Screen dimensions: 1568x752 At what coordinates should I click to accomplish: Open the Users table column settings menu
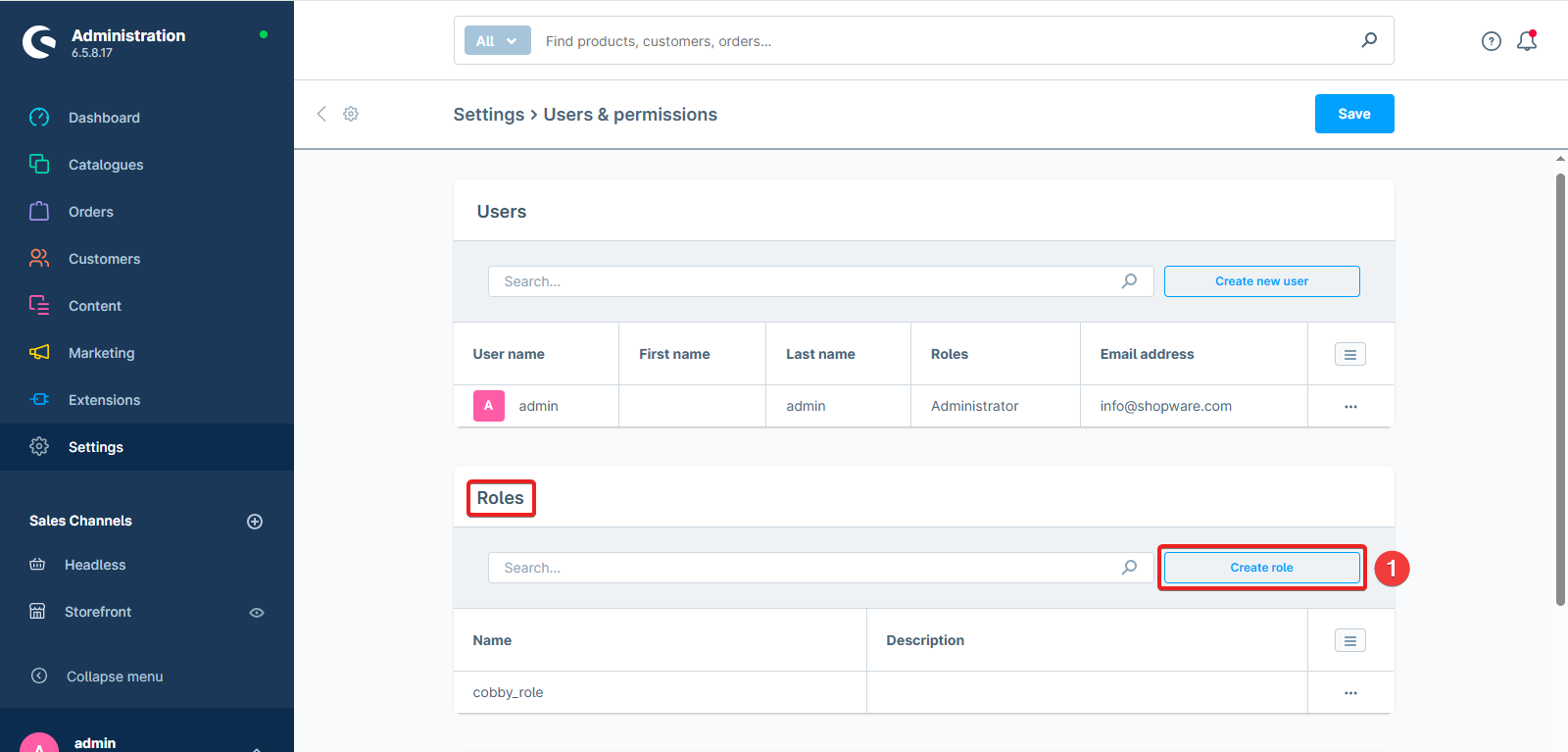[x=1349, y=354]
